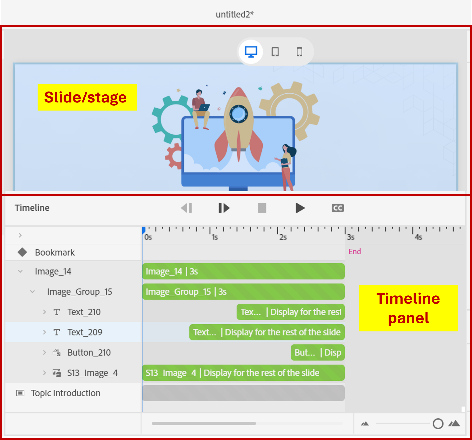Collapse the Image_Group_15 group
The height and width of the screenshot is (440, 472).
32,292
